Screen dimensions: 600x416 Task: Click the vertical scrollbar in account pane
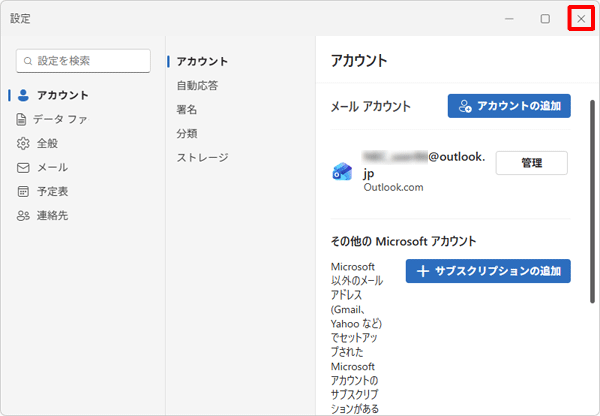(x=592, y=202)
